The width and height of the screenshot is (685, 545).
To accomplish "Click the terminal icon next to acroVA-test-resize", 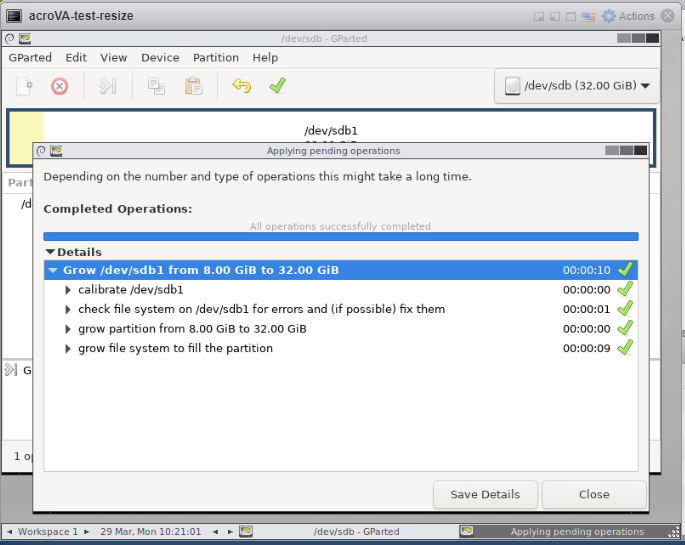I will point(14,16).
